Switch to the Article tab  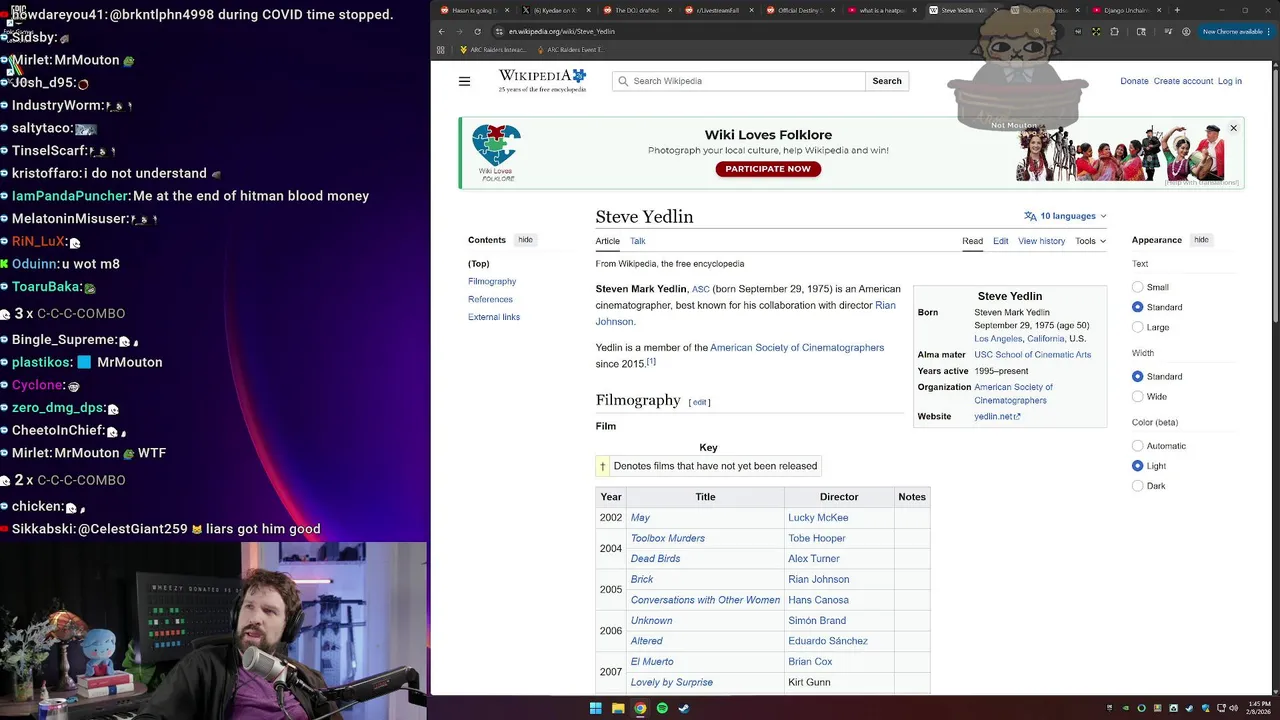[608, 241]
